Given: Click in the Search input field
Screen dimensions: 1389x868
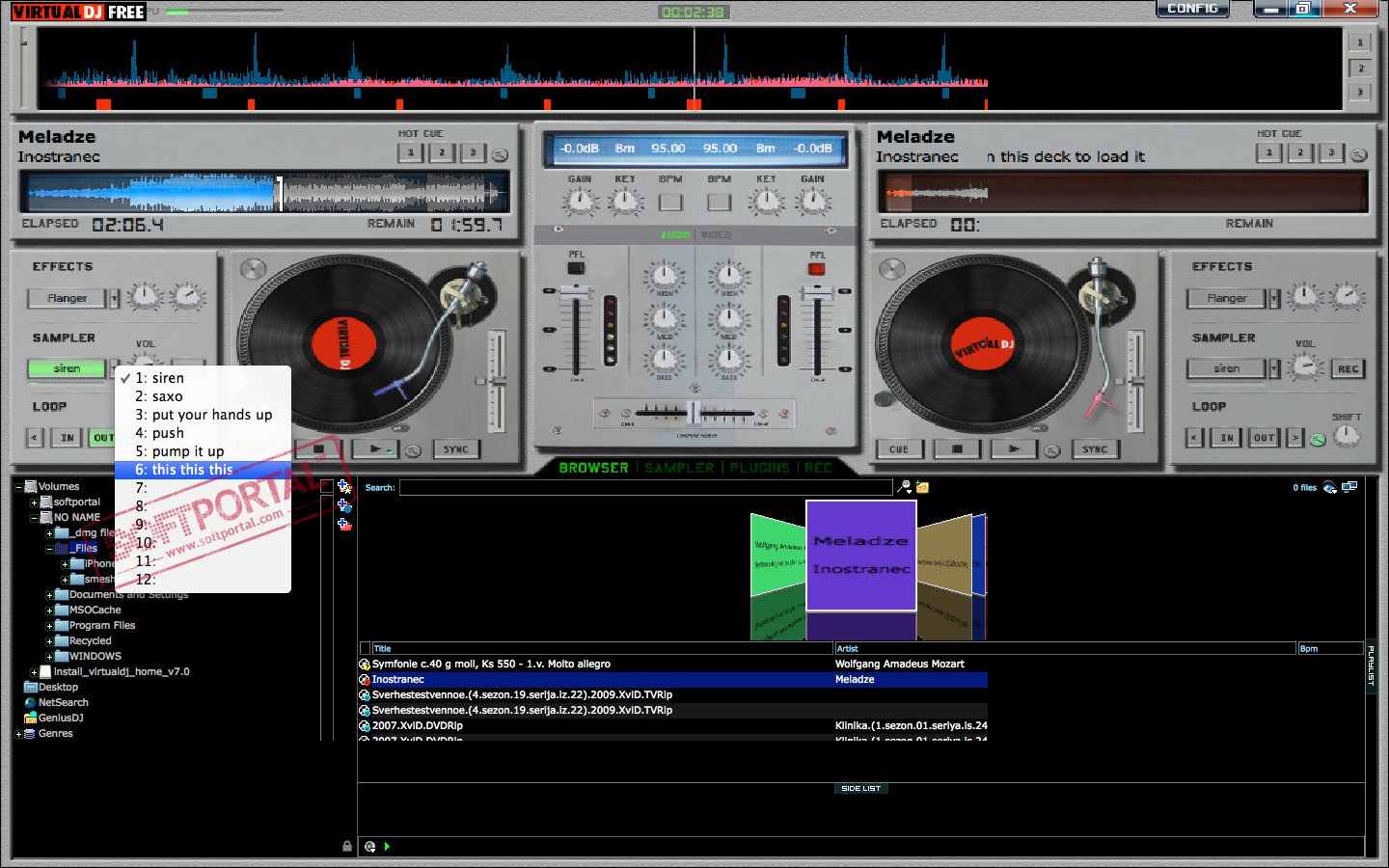Looking at the screenshot, I should point(645,488).
